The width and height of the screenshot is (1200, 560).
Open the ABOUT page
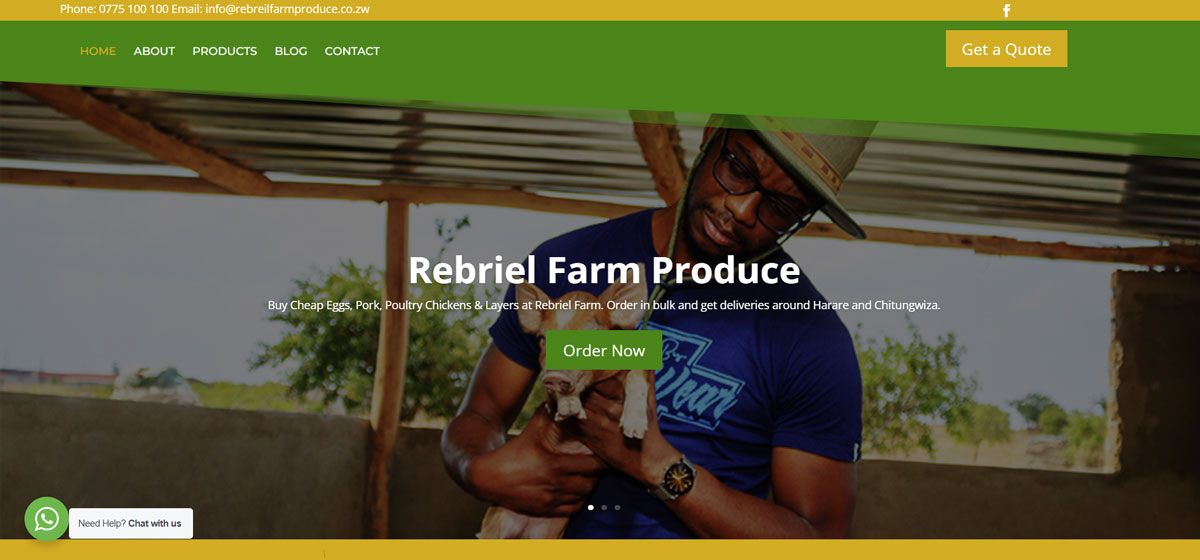coord(154,51)
